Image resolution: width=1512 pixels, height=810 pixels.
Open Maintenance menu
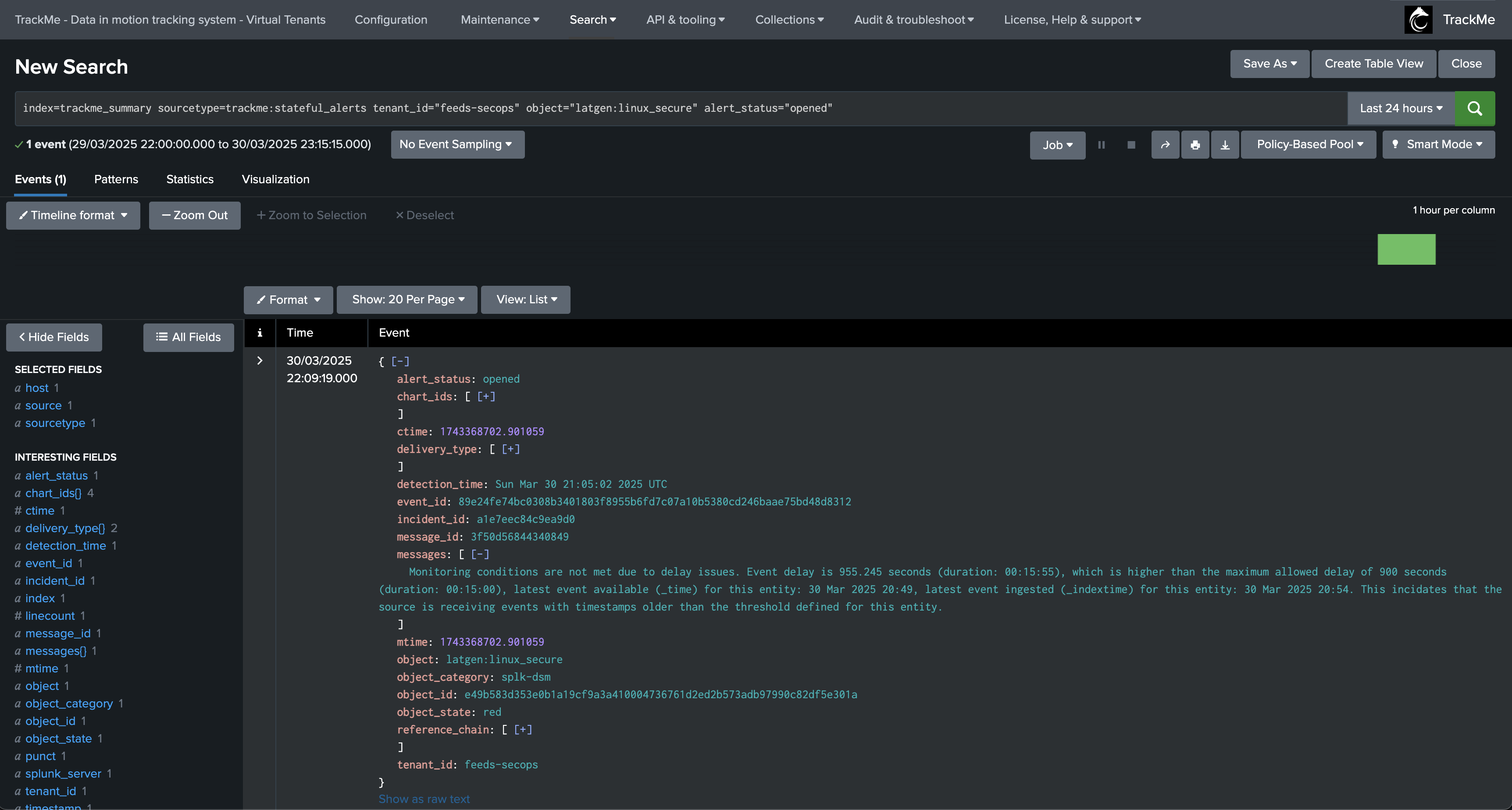point(499,19)
